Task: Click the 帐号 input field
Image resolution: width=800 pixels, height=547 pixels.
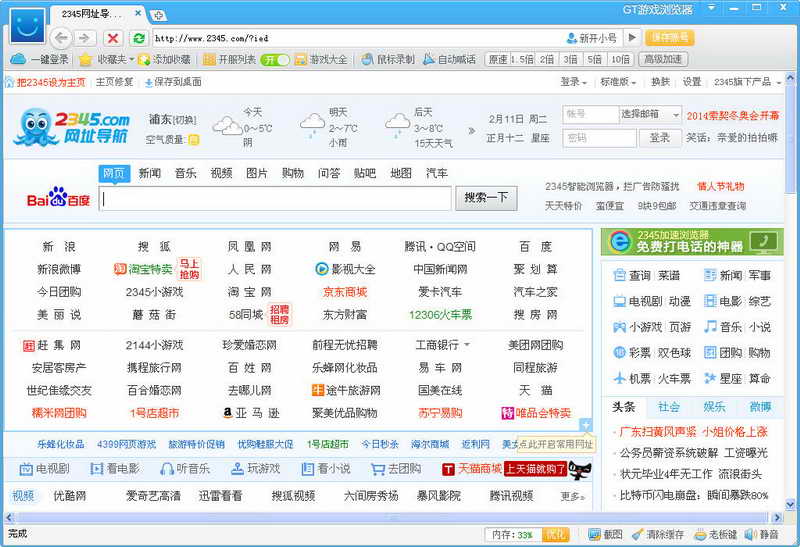Action: pos(591,114)
